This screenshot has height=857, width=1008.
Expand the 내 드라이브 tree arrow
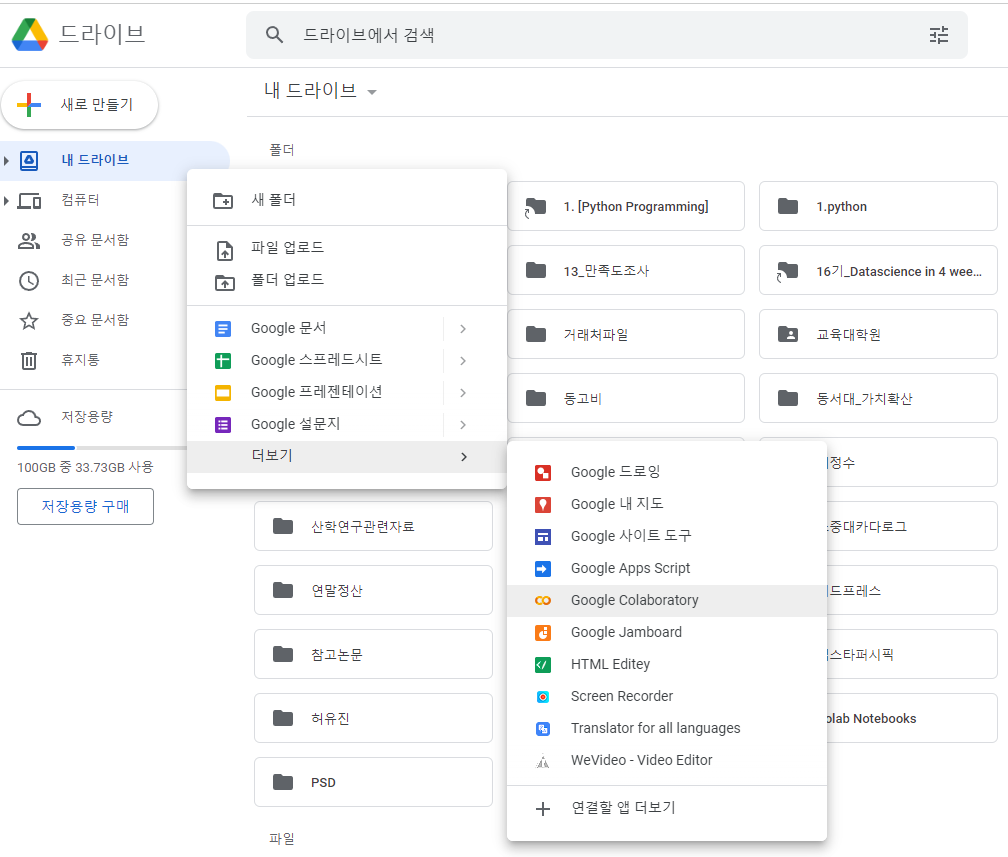click(6, 160)
